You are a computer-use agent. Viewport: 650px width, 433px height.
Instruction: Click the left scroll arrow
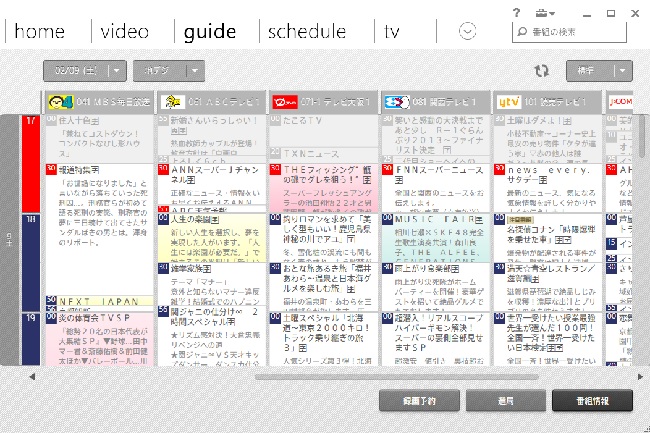point(32,377)
